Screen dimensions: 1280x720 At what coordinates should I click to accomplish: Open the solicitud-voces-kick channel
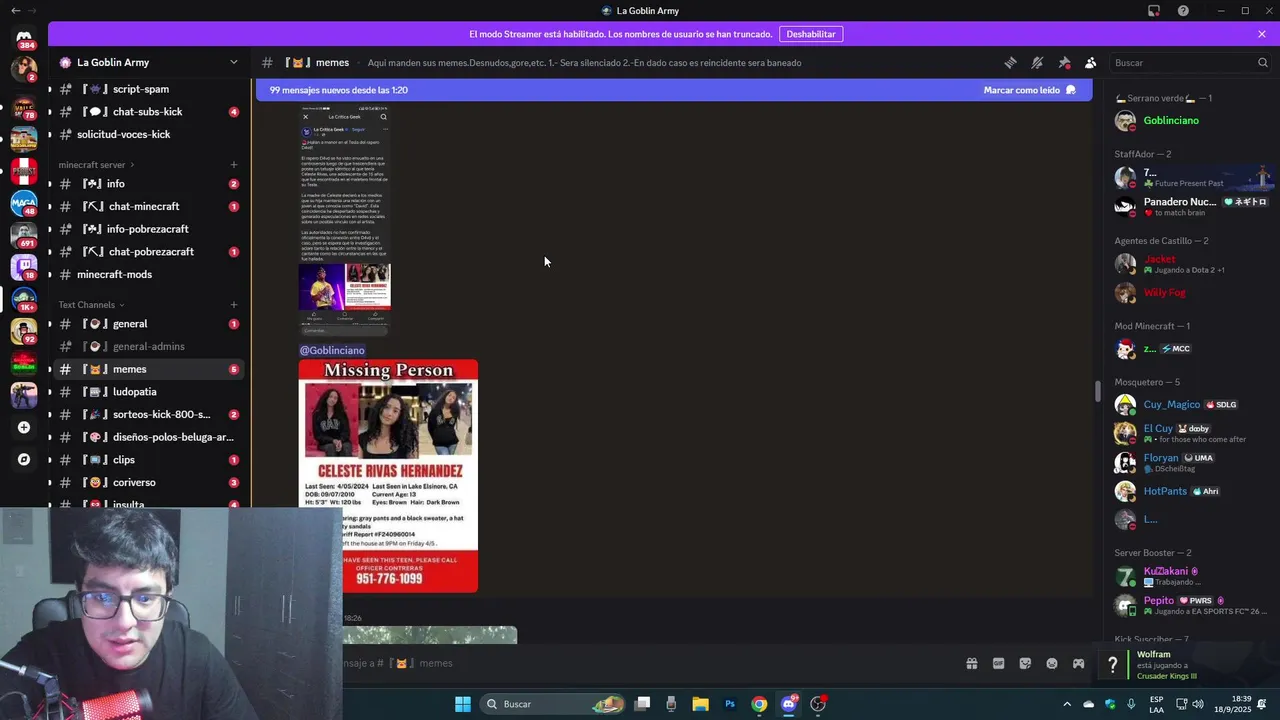pos(149,134)
